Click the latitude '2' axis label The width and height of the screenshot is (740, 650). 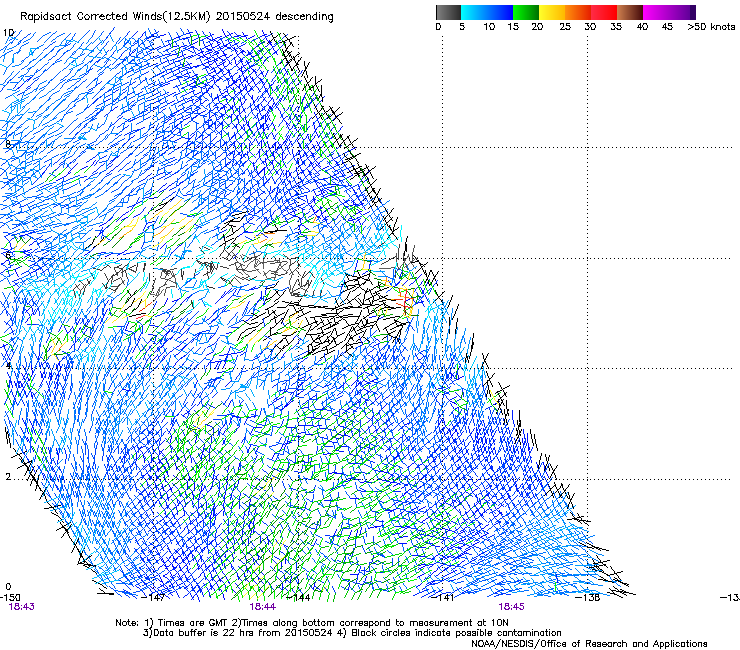coord(8,477)
